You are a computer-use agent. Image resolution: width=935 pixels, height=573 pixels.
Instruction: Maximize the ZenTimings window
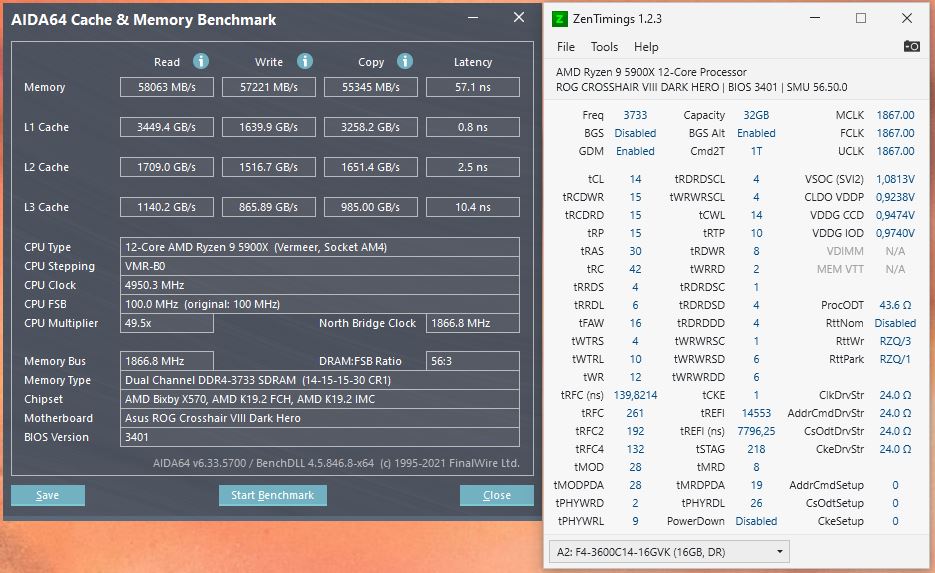pos(860,18)
